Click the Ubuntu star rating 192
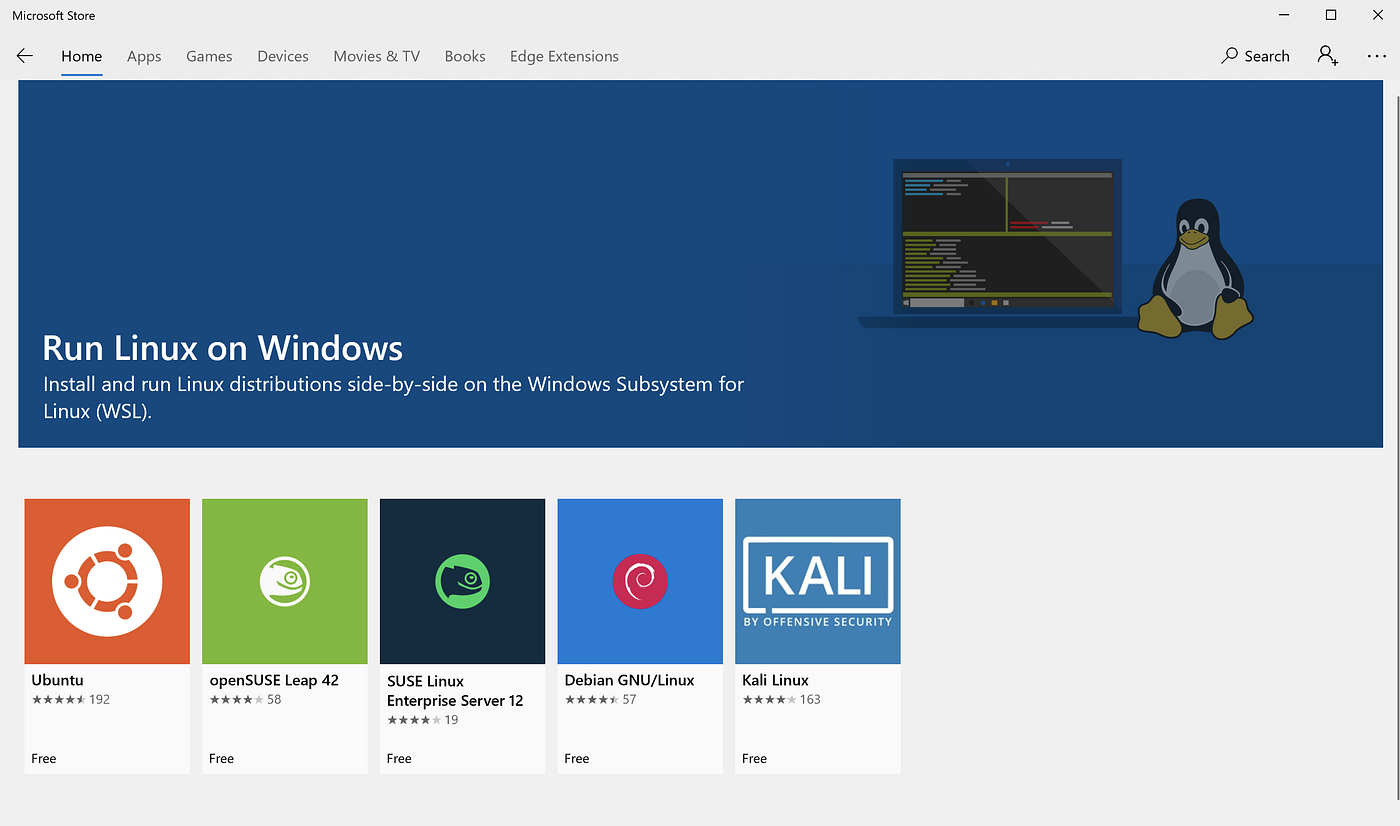1400x826 pixels. tap(71, 699)
